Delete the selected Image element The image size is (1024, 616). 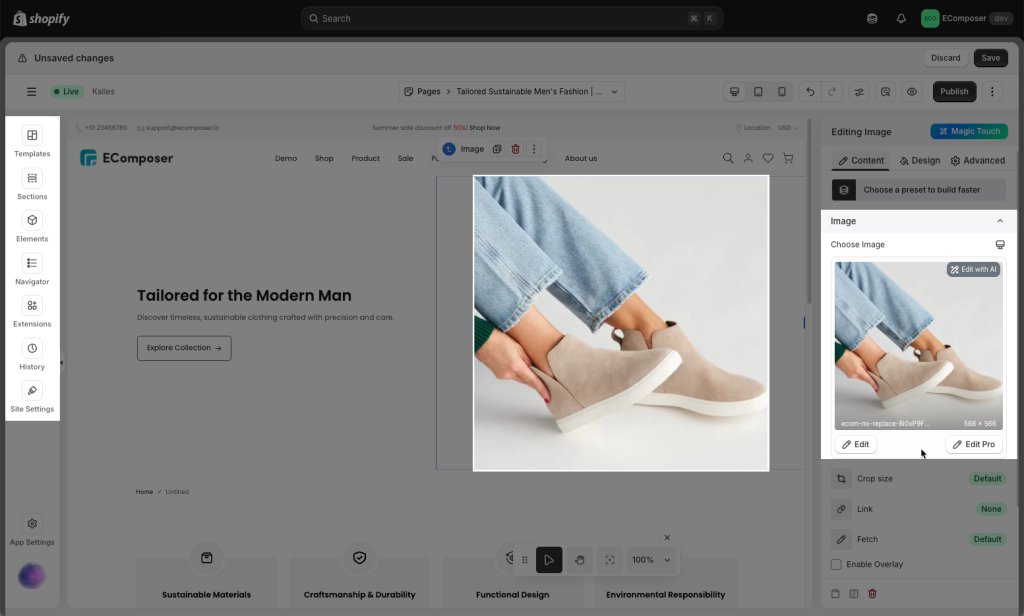516,149
